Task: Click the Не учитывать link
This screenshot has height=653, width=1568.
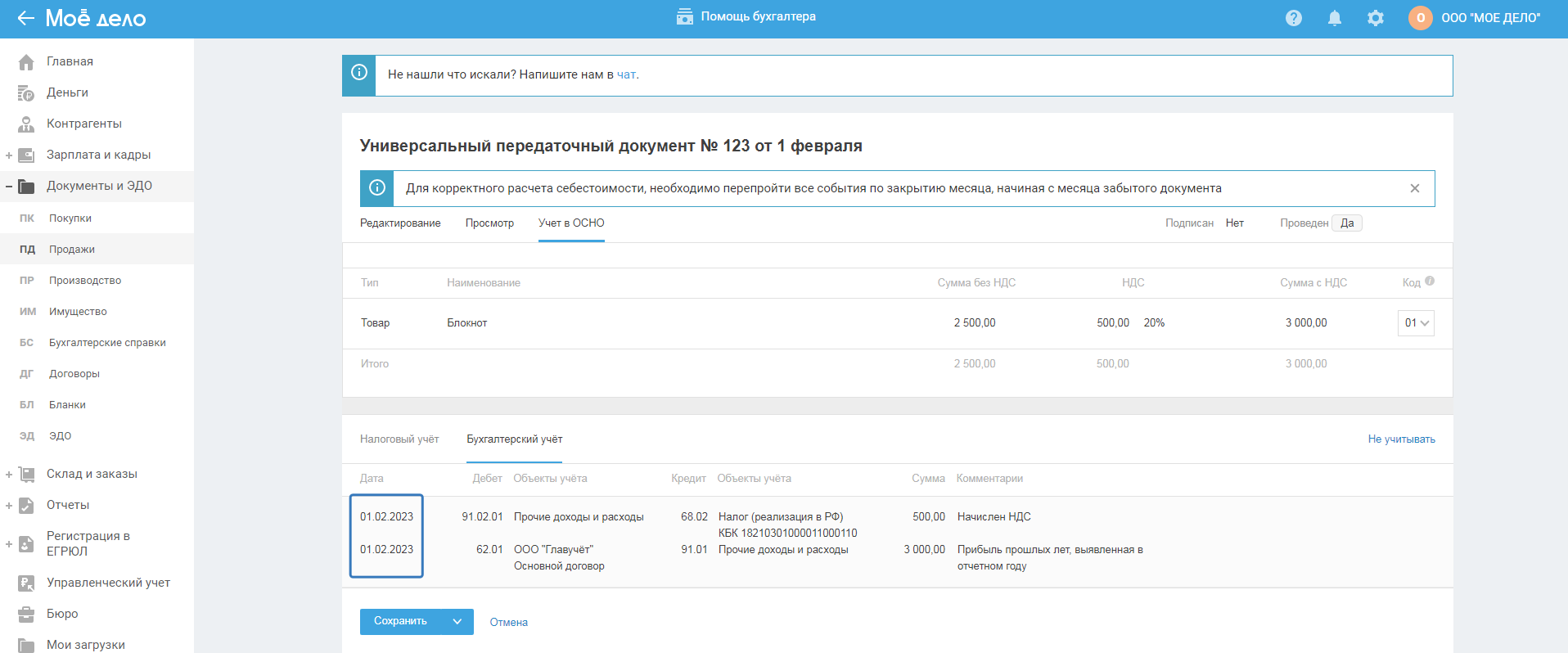Action: point(1401,439)
